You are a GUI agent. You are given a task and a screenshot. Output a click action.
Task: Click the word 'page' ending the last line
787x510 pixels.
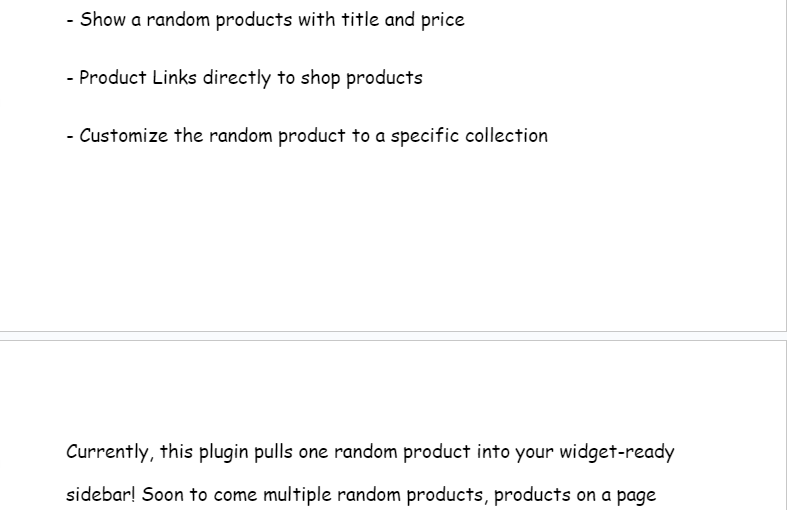pos(635,497)
